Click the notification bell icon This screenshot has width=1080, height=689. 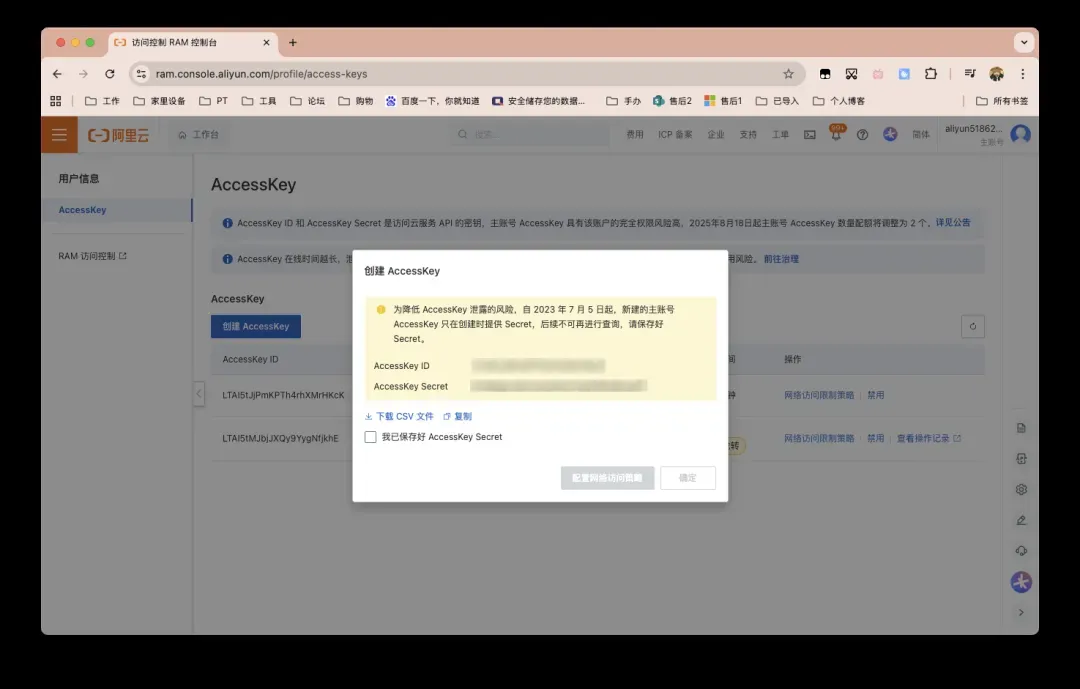point(836,135)
